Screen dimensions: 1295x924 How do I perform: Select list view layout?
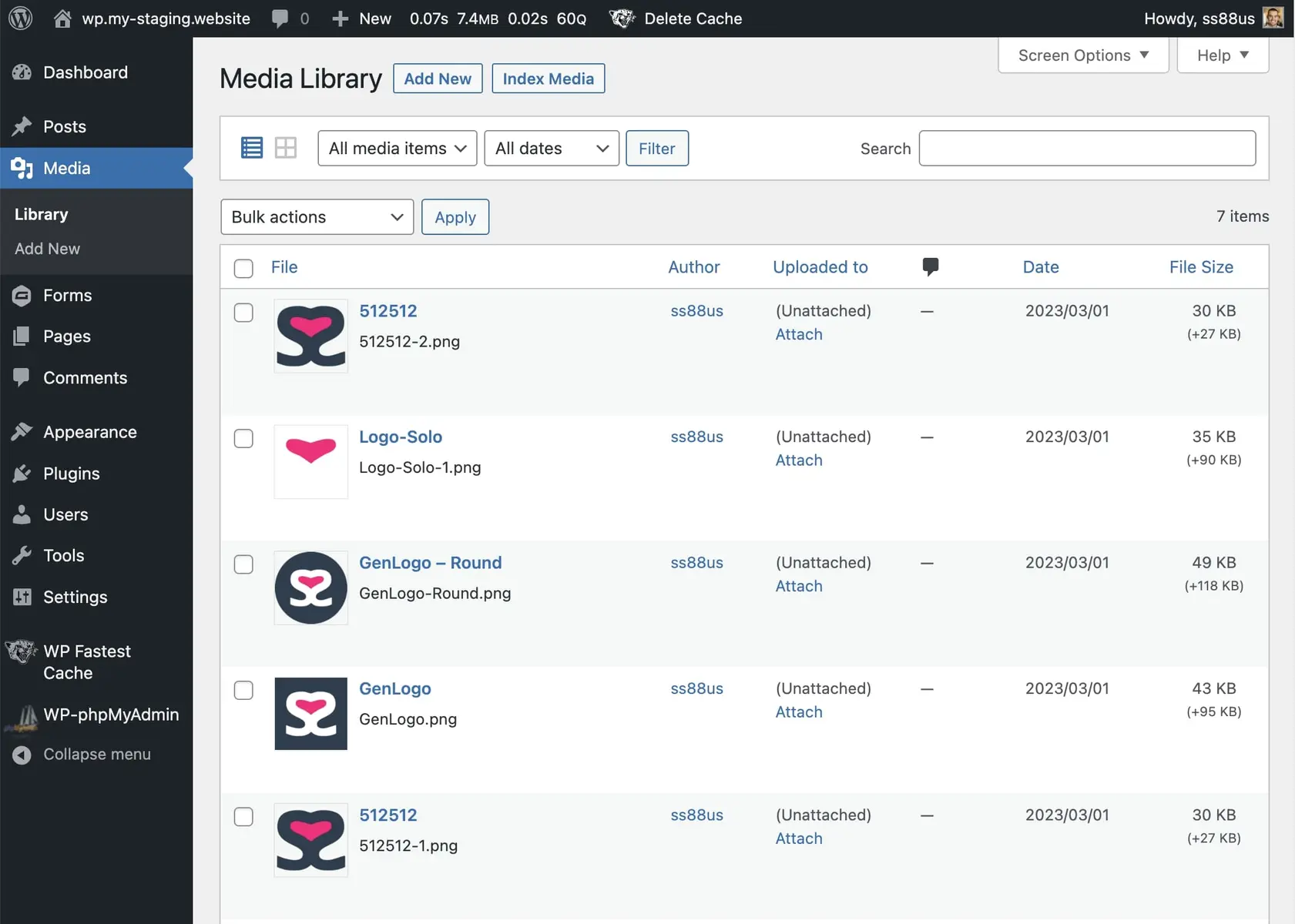251,147
